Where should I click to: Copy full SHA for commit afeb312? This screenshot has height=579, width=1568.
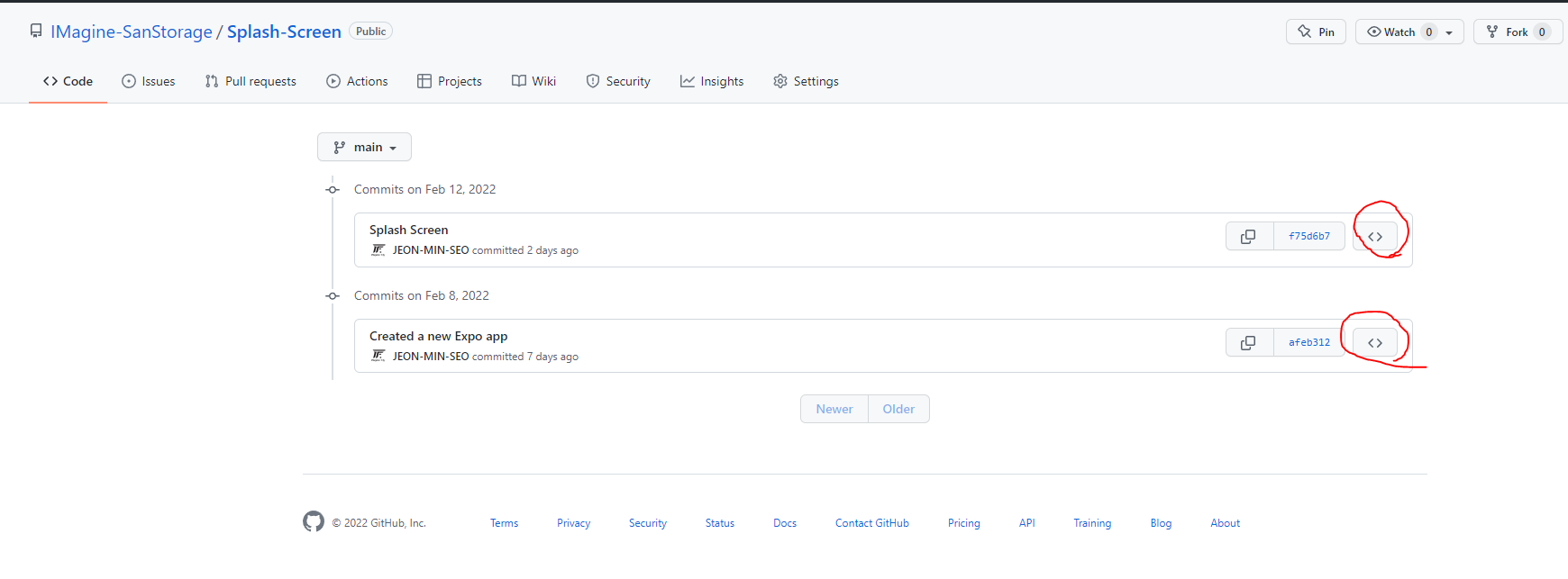pyautogui.click(x=1249, y=342)
